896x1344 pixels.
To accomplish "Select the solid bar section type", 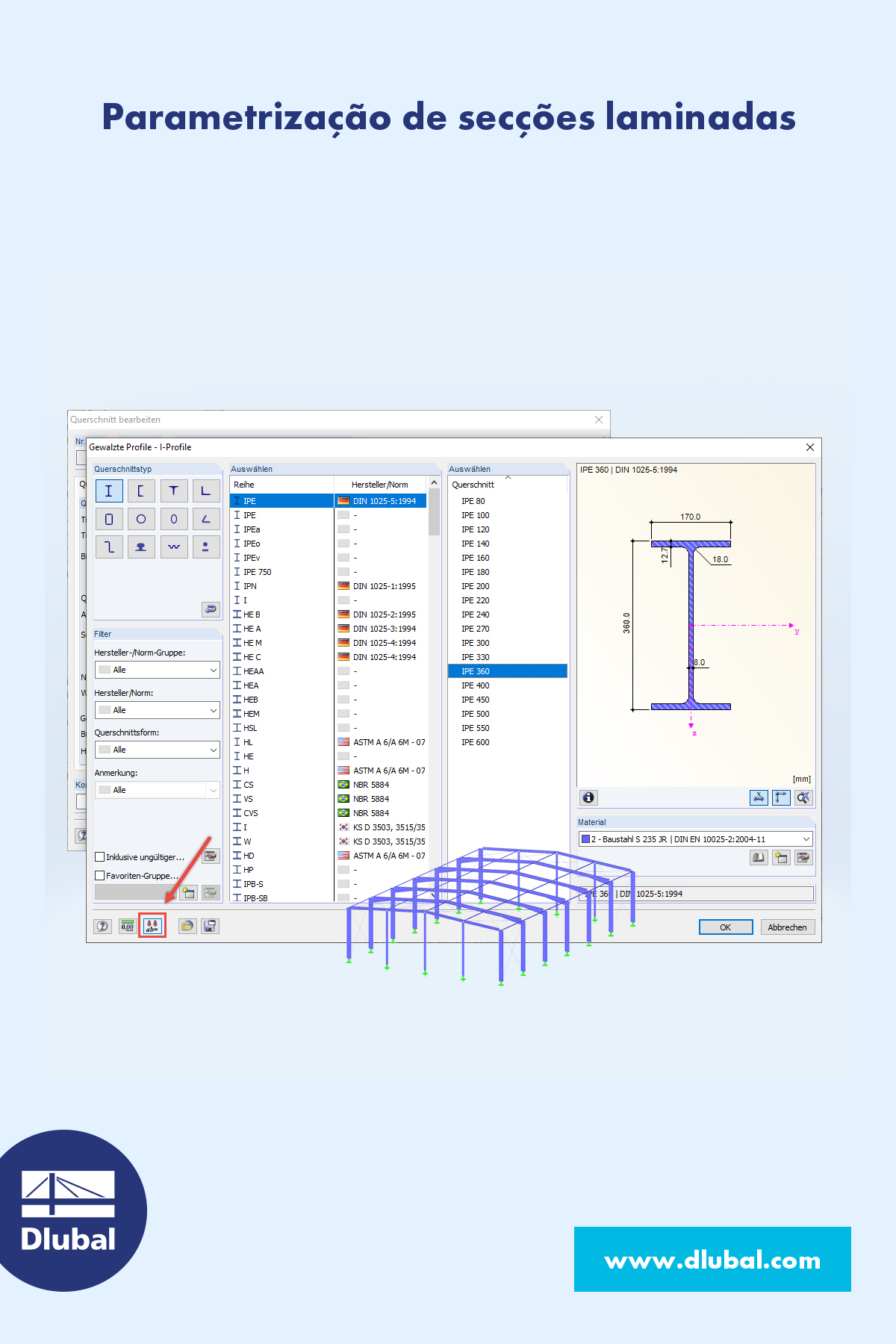I will 206,547.
